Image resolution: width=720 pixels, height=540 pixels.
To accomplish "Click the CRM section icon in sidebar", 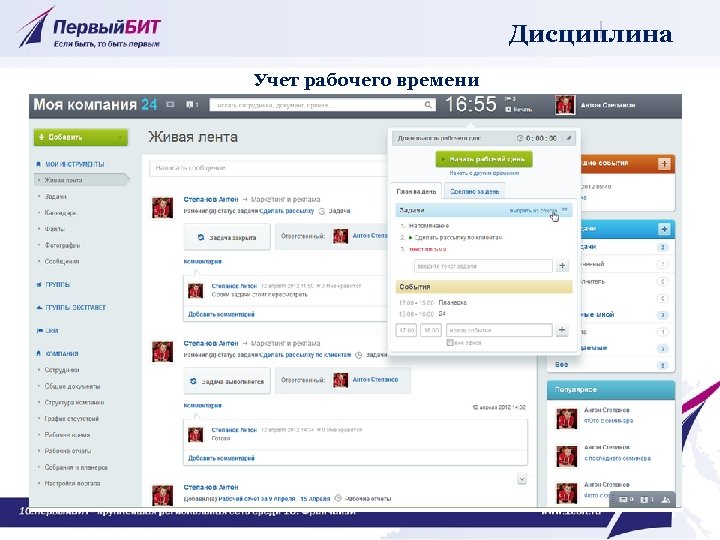I will pos(39,331).
